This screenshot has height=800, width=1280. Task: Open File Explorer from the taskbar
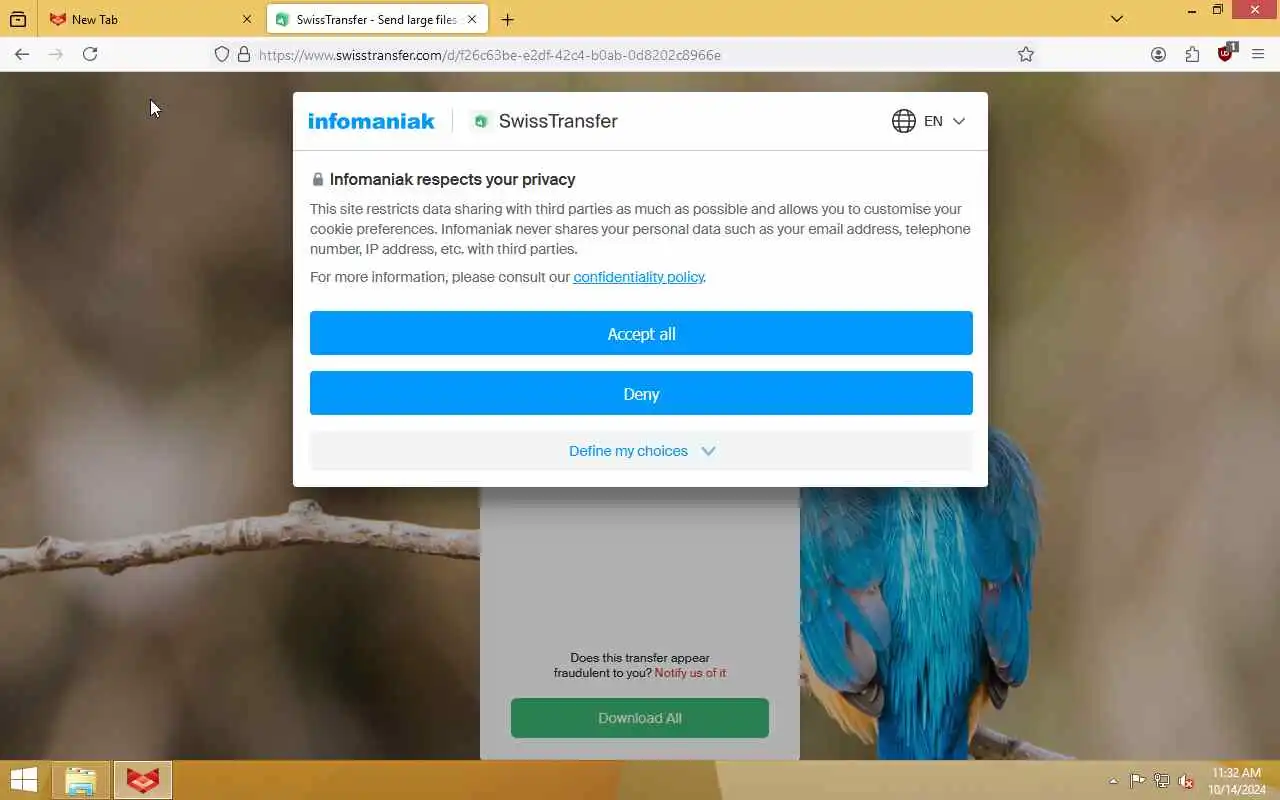[x=80, y=780]
